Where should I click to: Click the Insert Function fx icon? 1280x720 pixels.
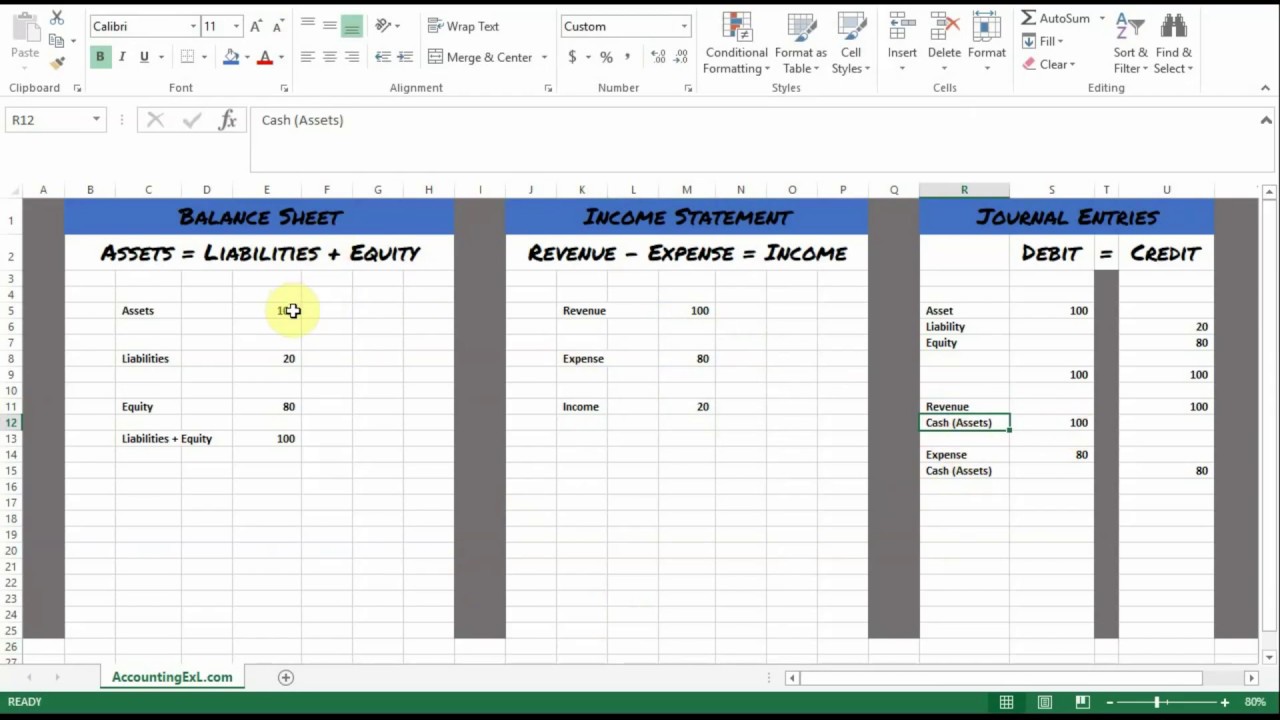[228, 120]
